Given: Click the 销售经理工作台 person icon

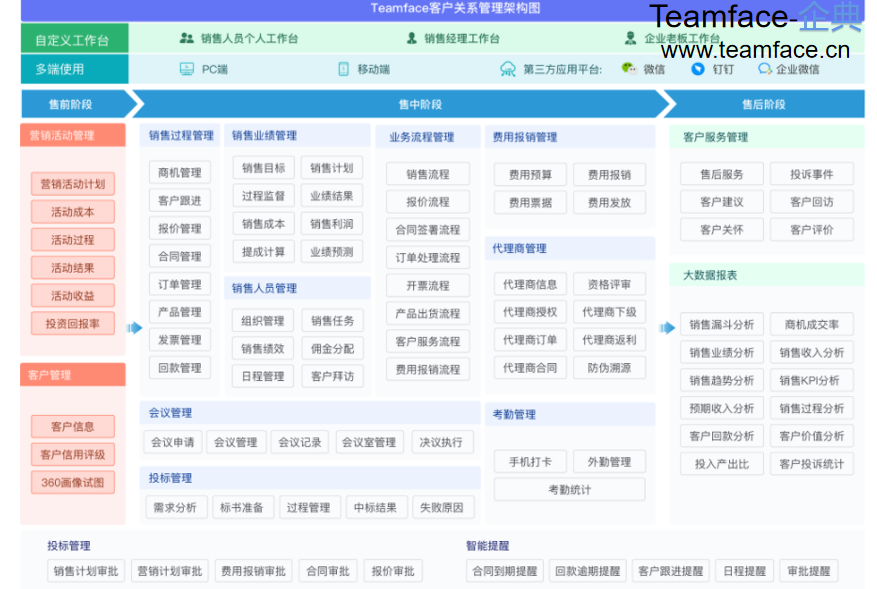Looking at the screenshot, I should pyautogui.click(x=411, y=39).
